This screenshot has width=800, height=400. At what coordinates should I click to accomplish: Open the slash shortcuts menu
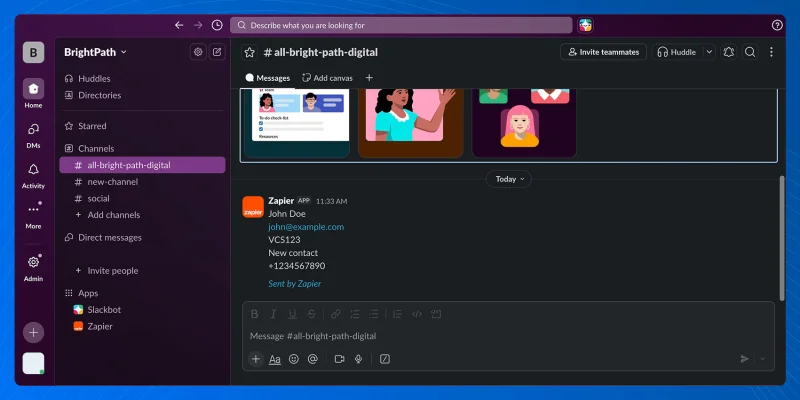385,359
